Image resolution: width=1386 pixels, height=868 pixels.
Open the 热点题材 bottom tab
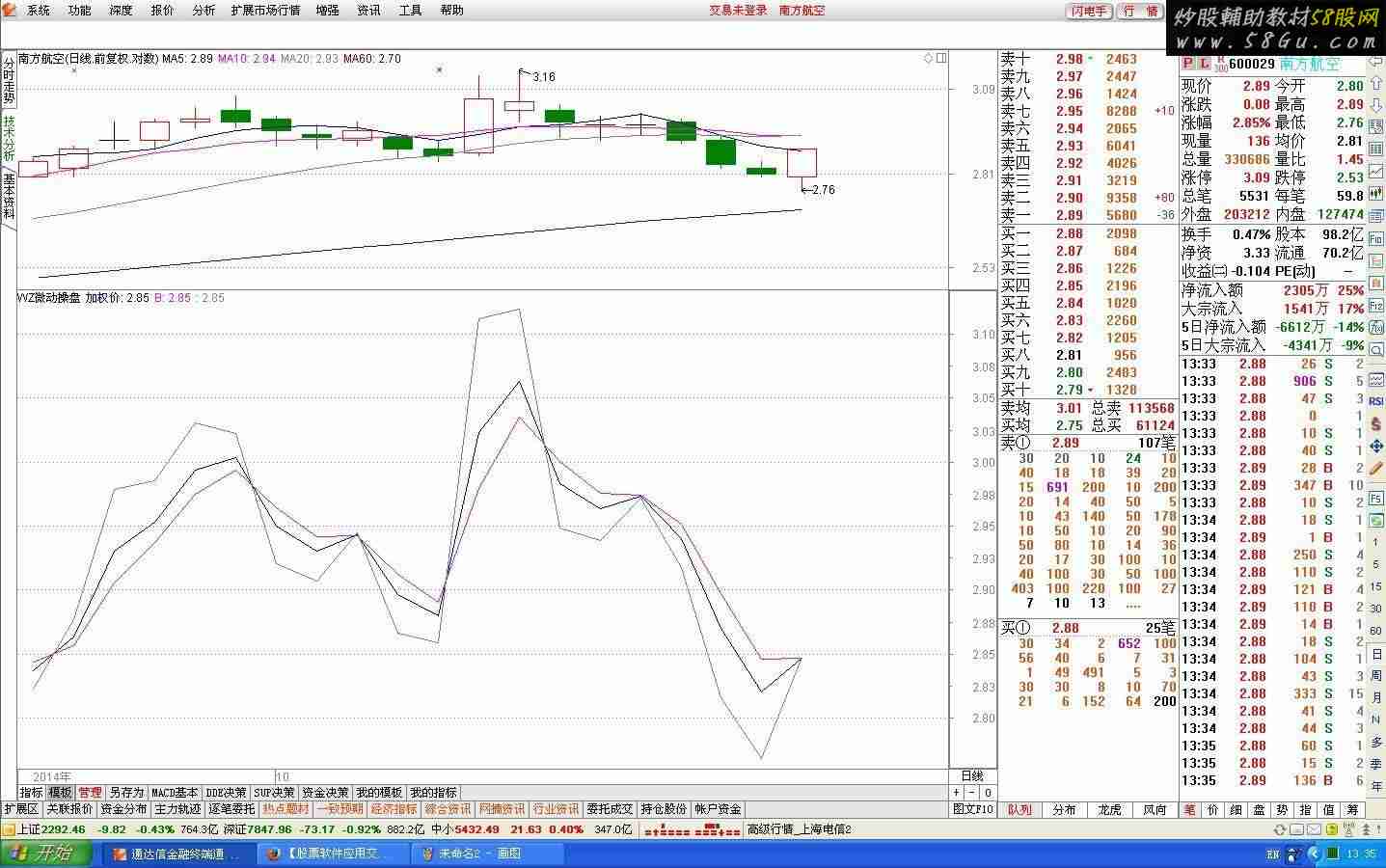click(286, 809)
